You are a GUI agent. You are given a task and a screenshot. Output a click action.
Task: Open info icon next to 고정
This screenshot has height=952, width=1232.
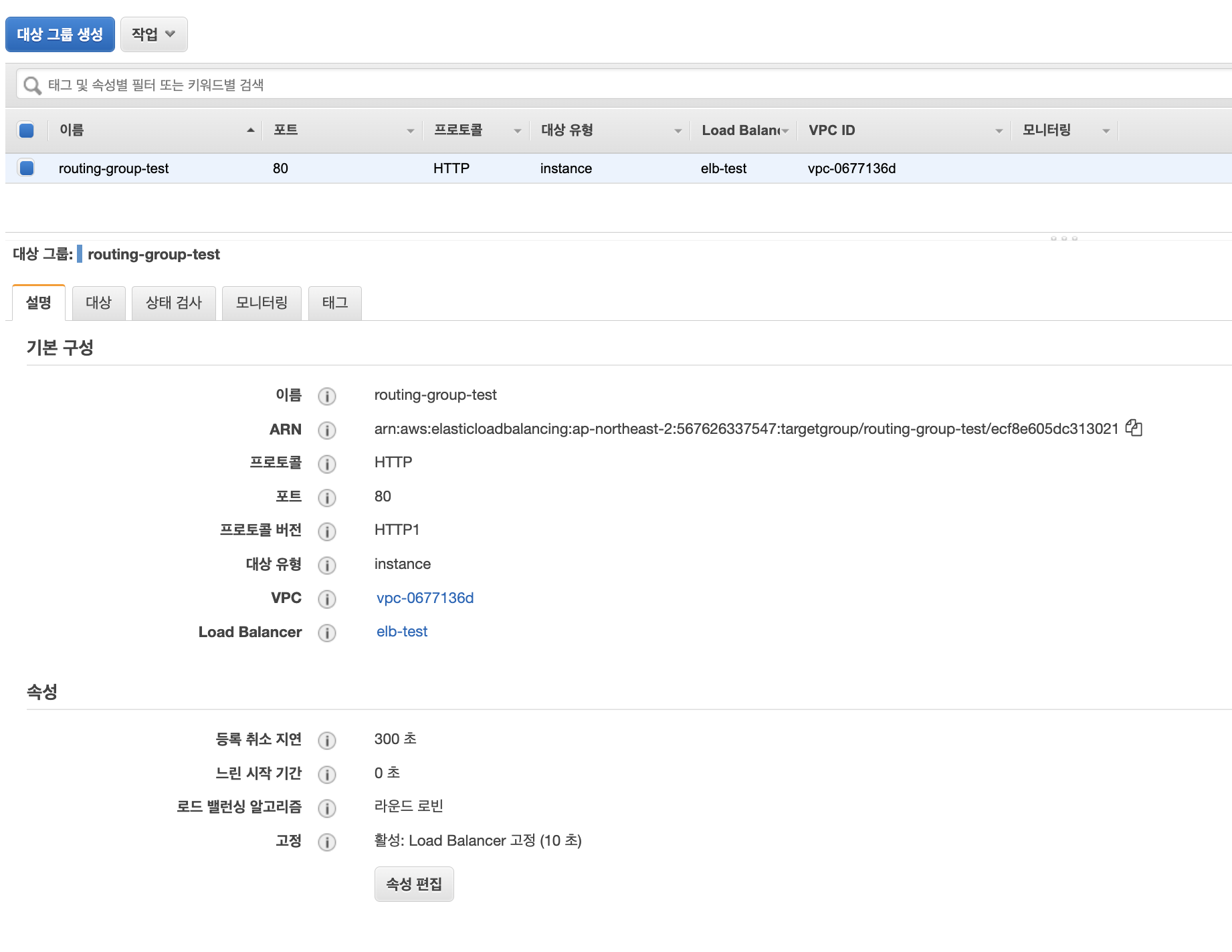(326, 842)
